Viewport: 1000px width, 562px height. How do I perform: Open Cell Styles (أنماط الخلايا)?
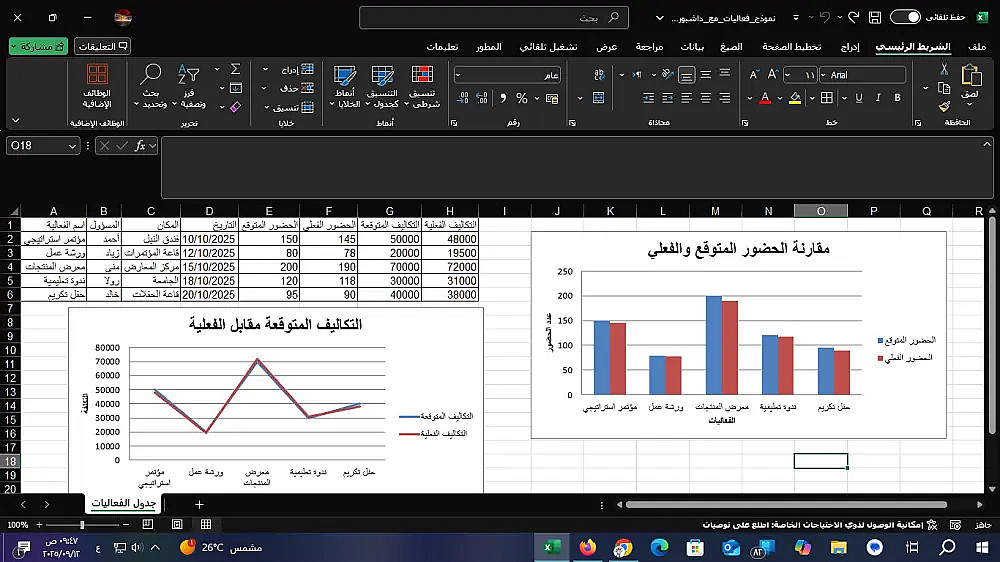345,87
